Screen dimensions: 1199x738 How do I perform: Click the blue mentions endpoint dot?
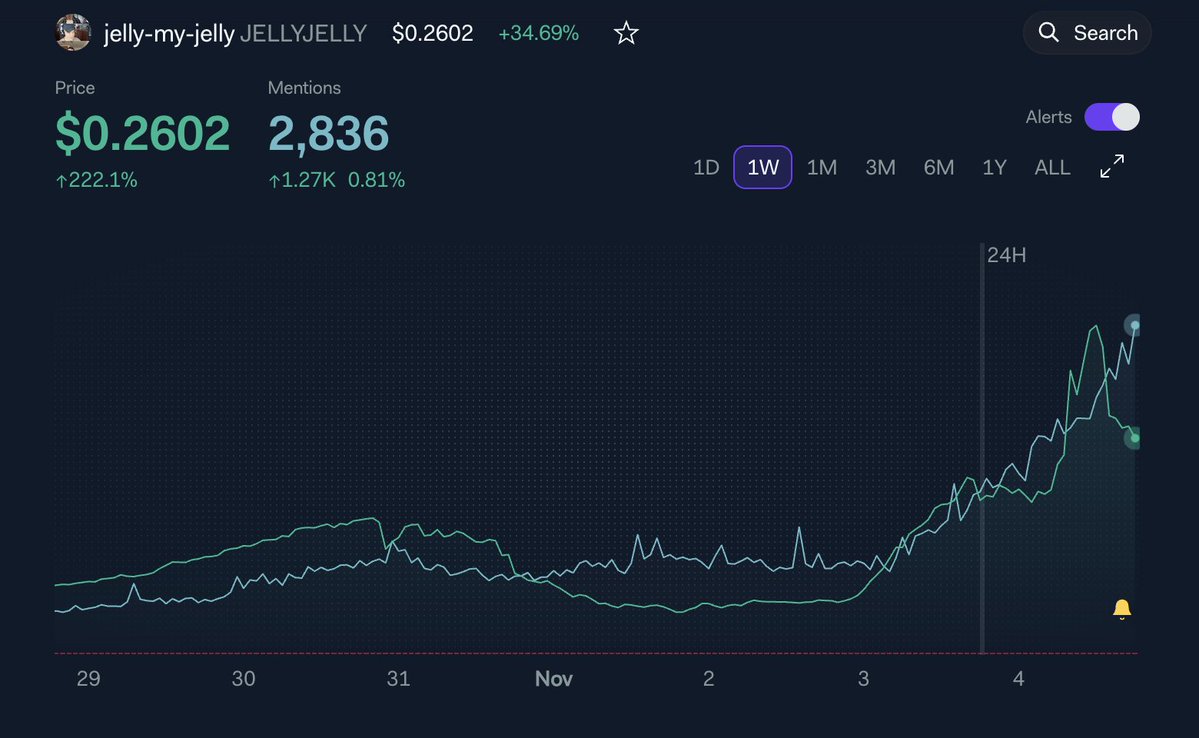[1134, 325]
